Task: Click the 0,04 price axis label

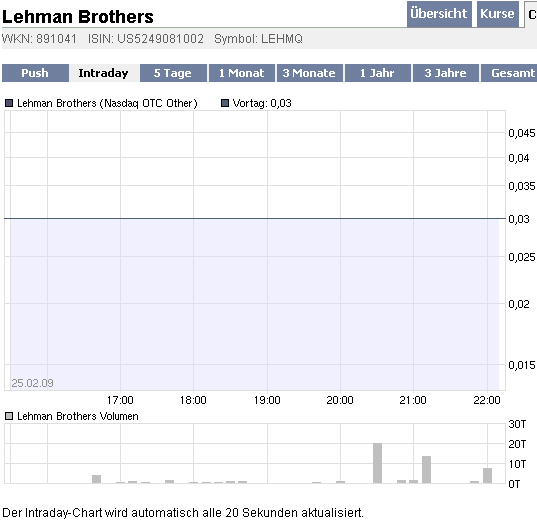Action: point(519,158)
